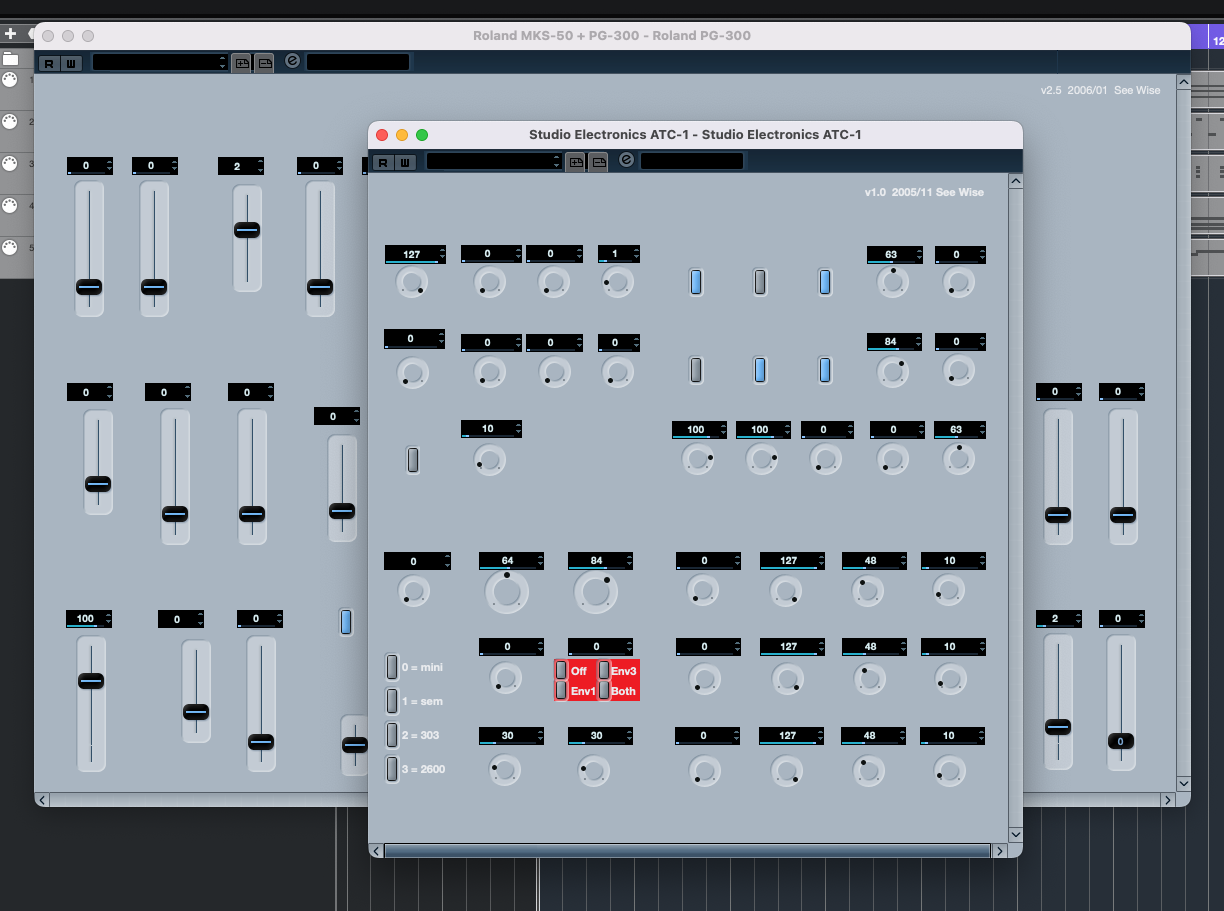This screenshot has height=911, width=1224.
Task: Click PG-300 top-row slider thumb under value 2
Action: pos(247,230)
